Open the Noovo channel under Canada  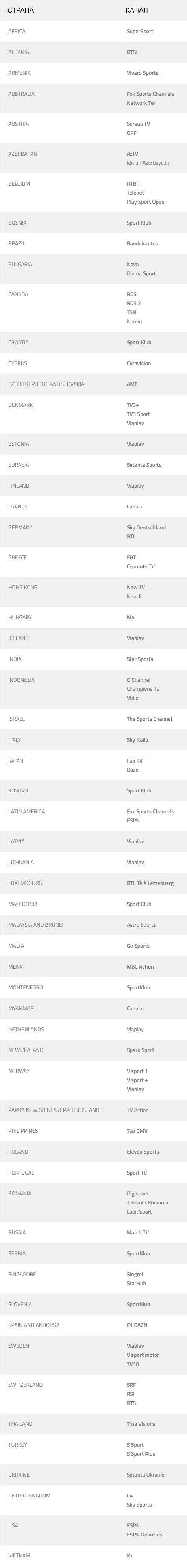[x=134, y=321]
